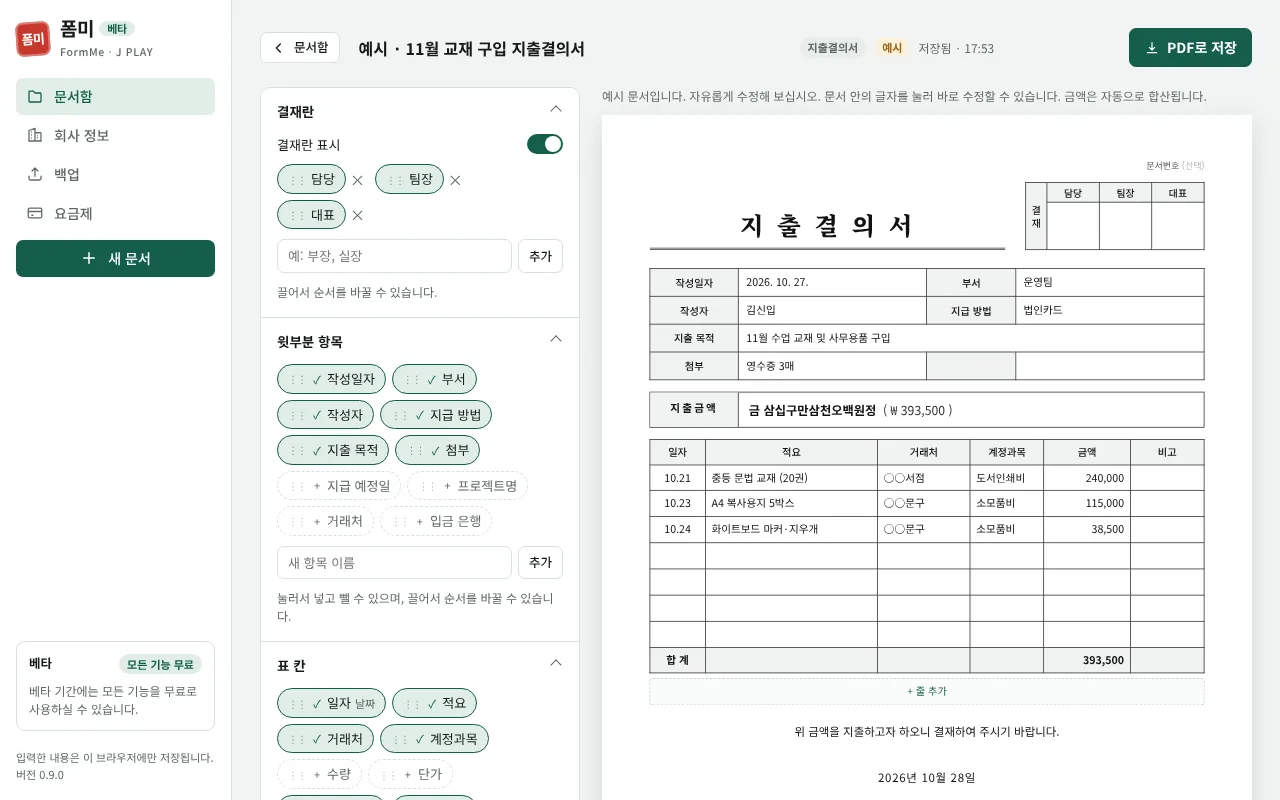Add the 단가 column chip
The image size is (1280, 800).
410,774
